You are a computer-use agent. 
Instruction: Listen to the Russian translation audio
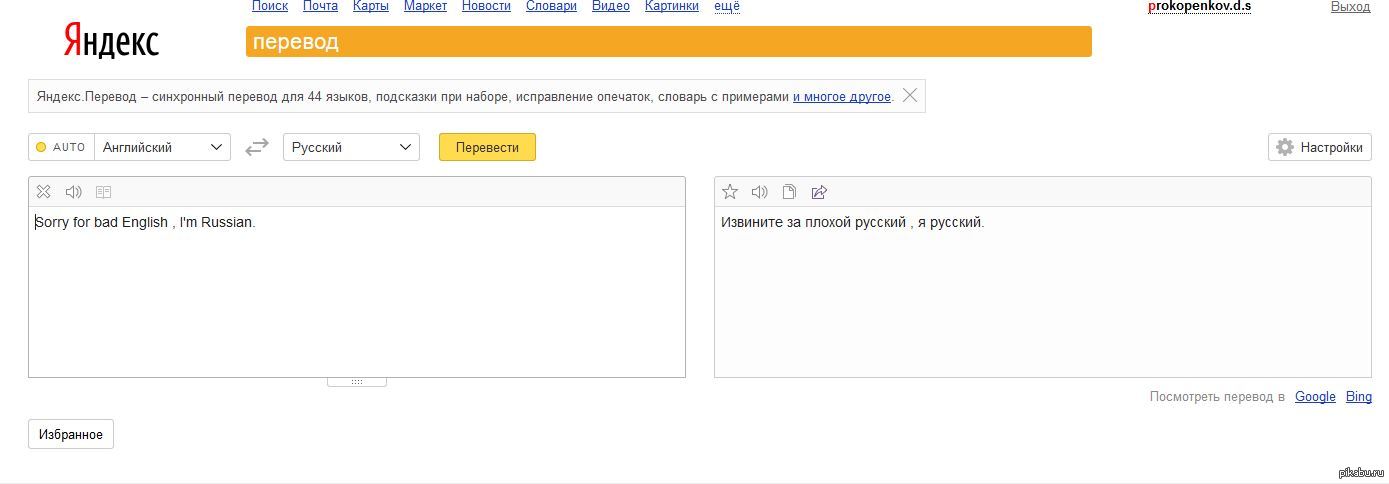760,192
